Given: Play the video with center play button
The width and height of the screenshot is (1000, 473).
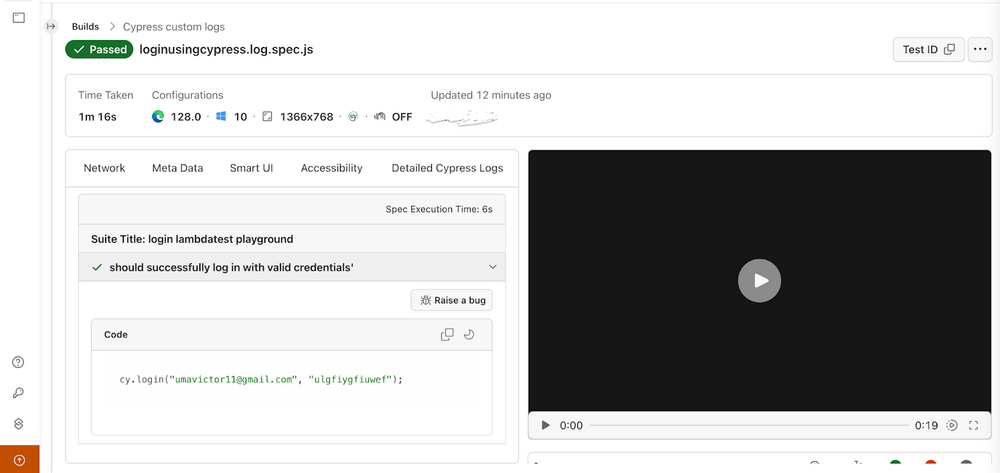Looking at the screenshot, I should (760, 280).
